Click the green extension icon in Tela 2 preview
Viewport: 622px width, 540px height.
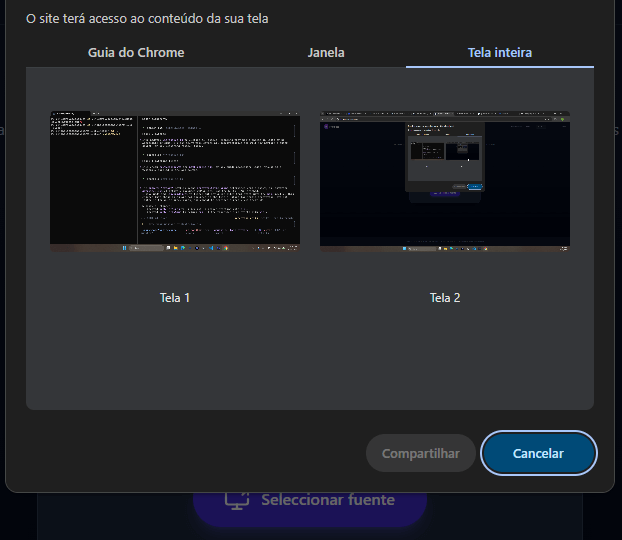click(562, 119)
